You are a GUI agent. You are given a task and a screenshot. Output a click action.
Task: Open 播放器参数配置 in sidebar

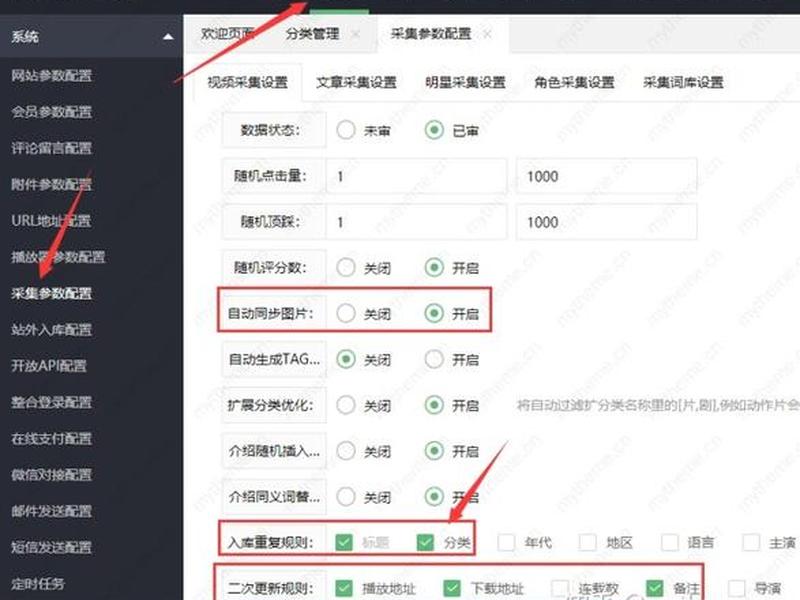58,257
